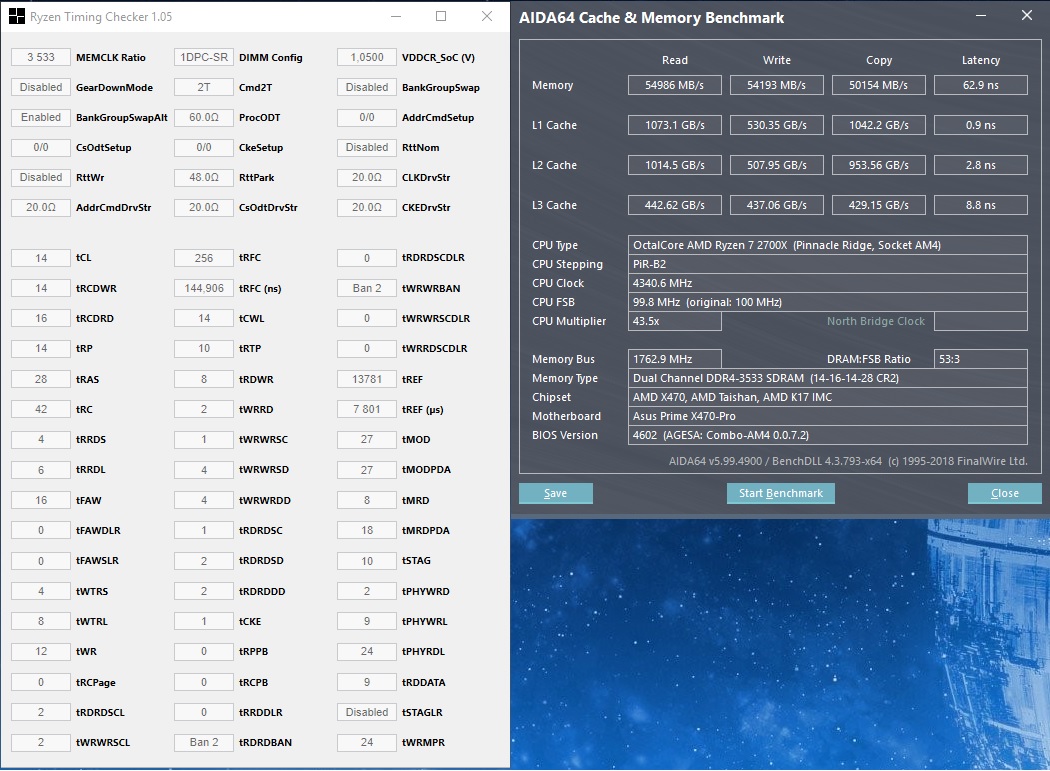Click the tCL value 14
The width and height of the screenshot is (1050, 771).
point(41,258)
